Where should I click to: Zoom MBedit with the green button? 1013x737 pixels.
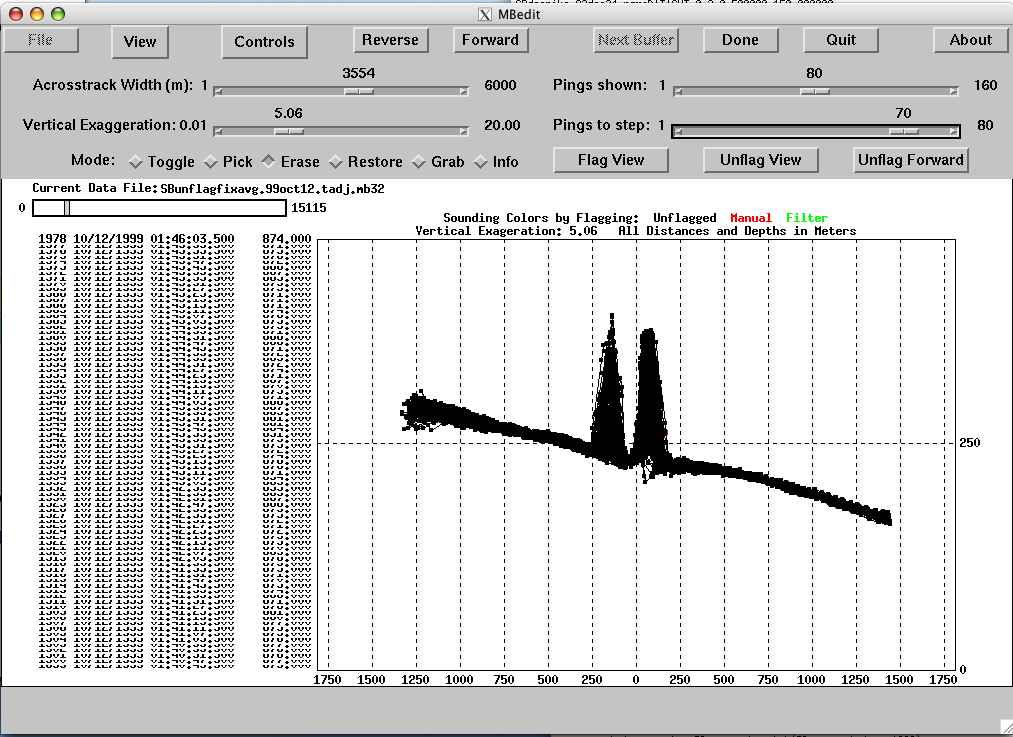(57, 14)
